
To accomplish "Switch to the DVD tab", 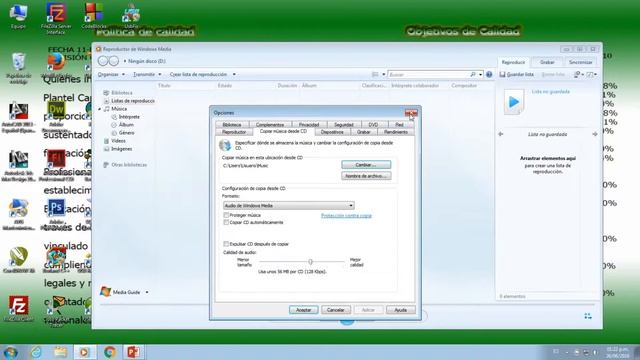I will (x=373, y=124).
